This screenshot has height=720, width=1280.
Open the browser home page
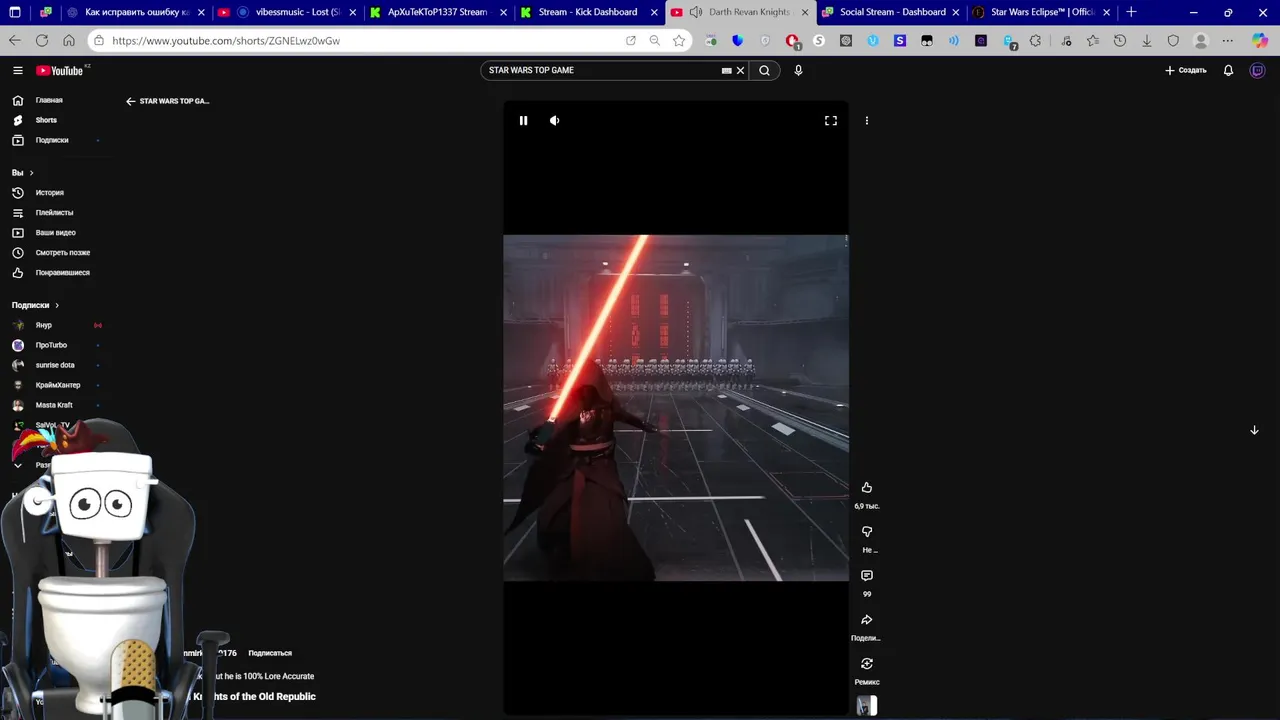point(68,41)
